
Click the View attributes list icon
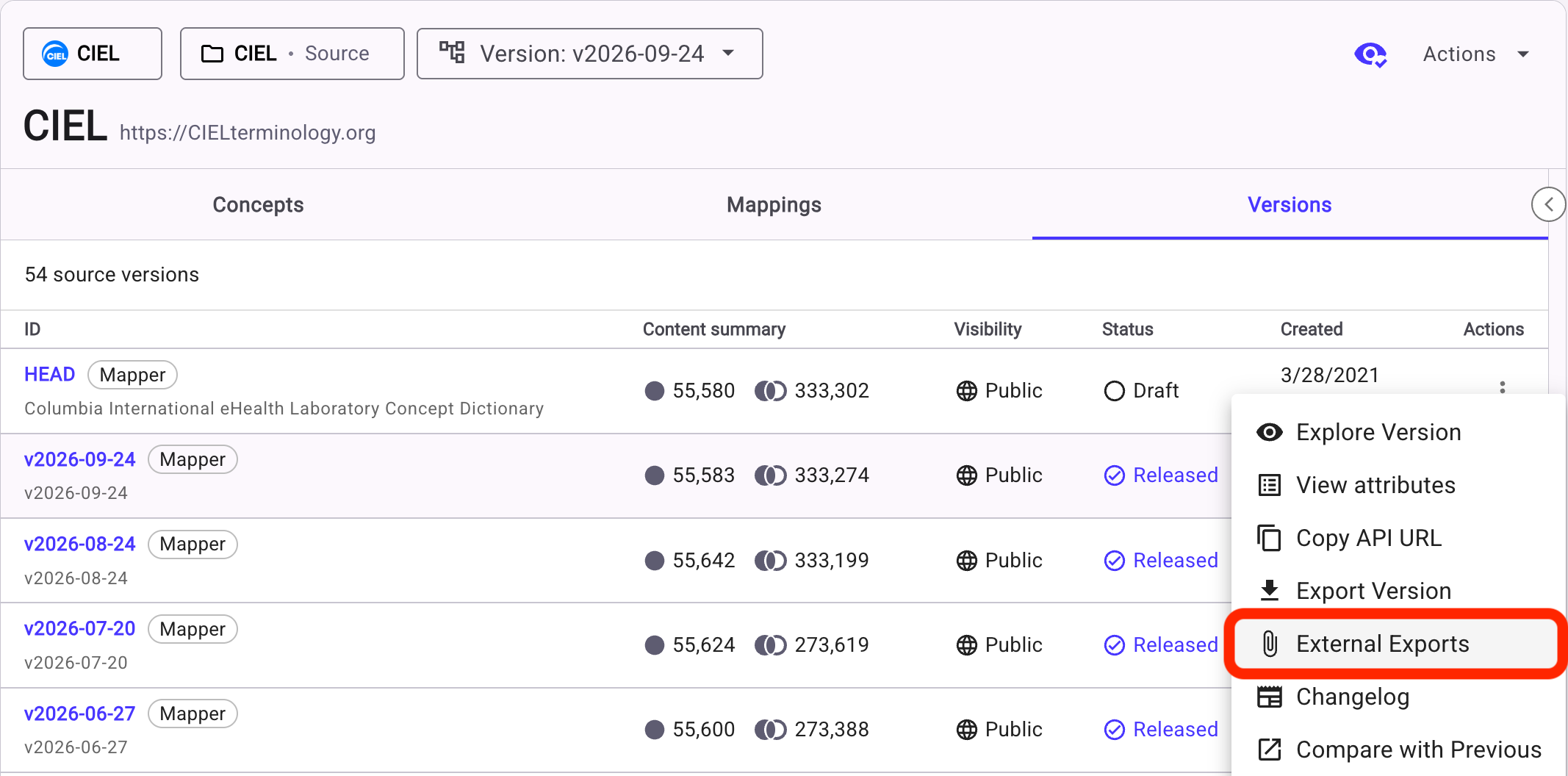coord(1270,485)
